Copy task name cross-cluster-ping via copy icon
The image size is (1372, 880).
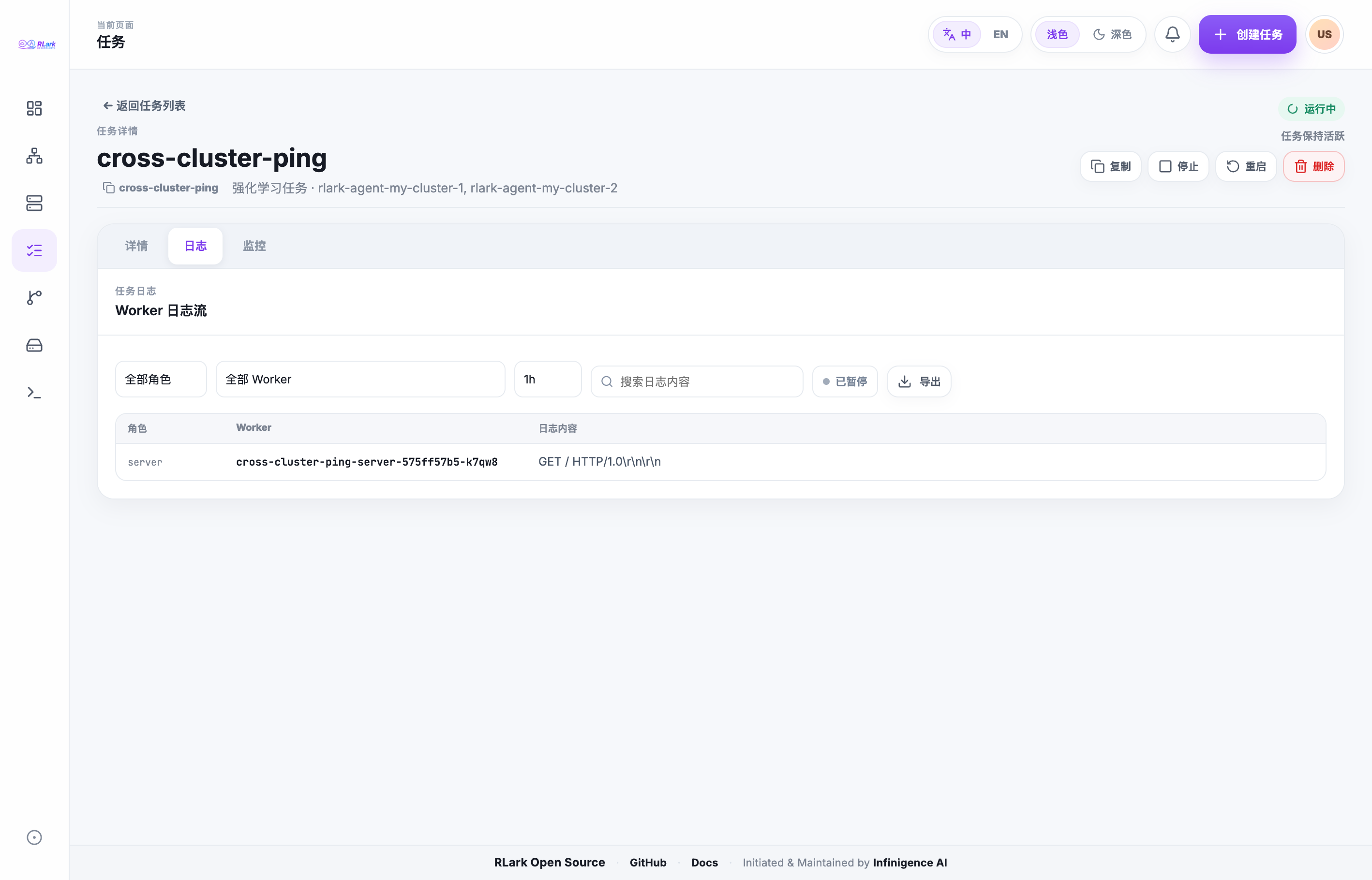[x=109, y=188]
